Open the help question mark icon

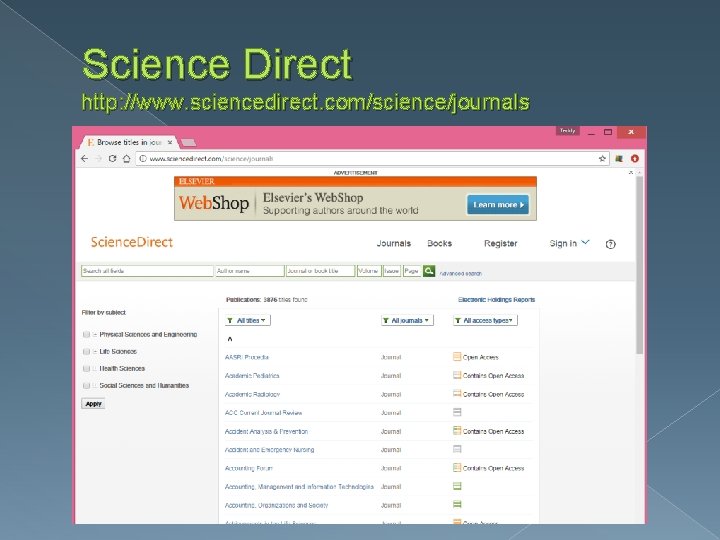click(610, 244)
